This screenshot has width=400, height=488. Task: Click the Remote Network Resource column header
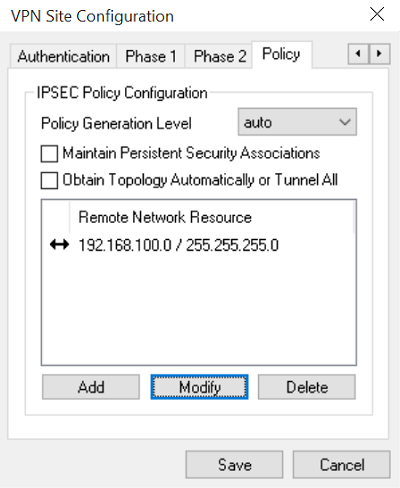click(x=211, y=217)
